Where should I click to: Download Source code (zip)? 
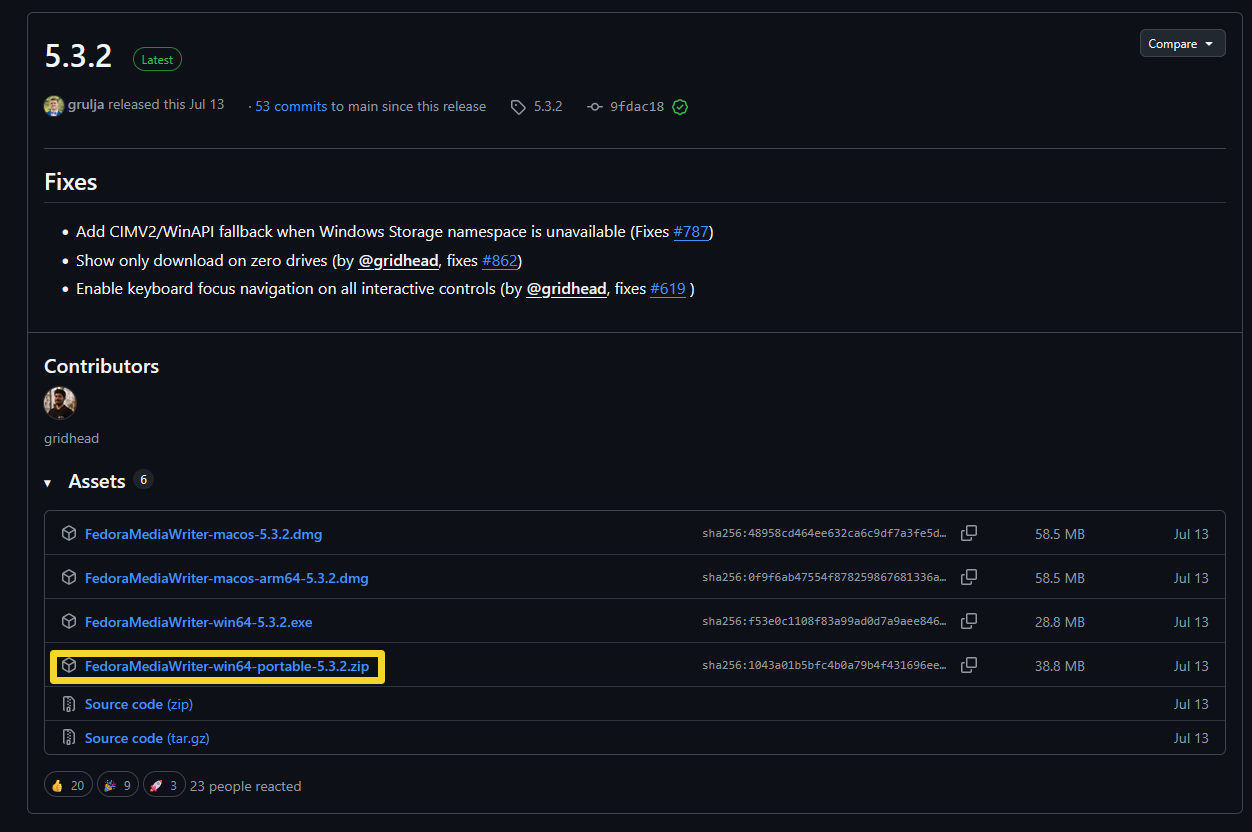click(x=139, y=704)
